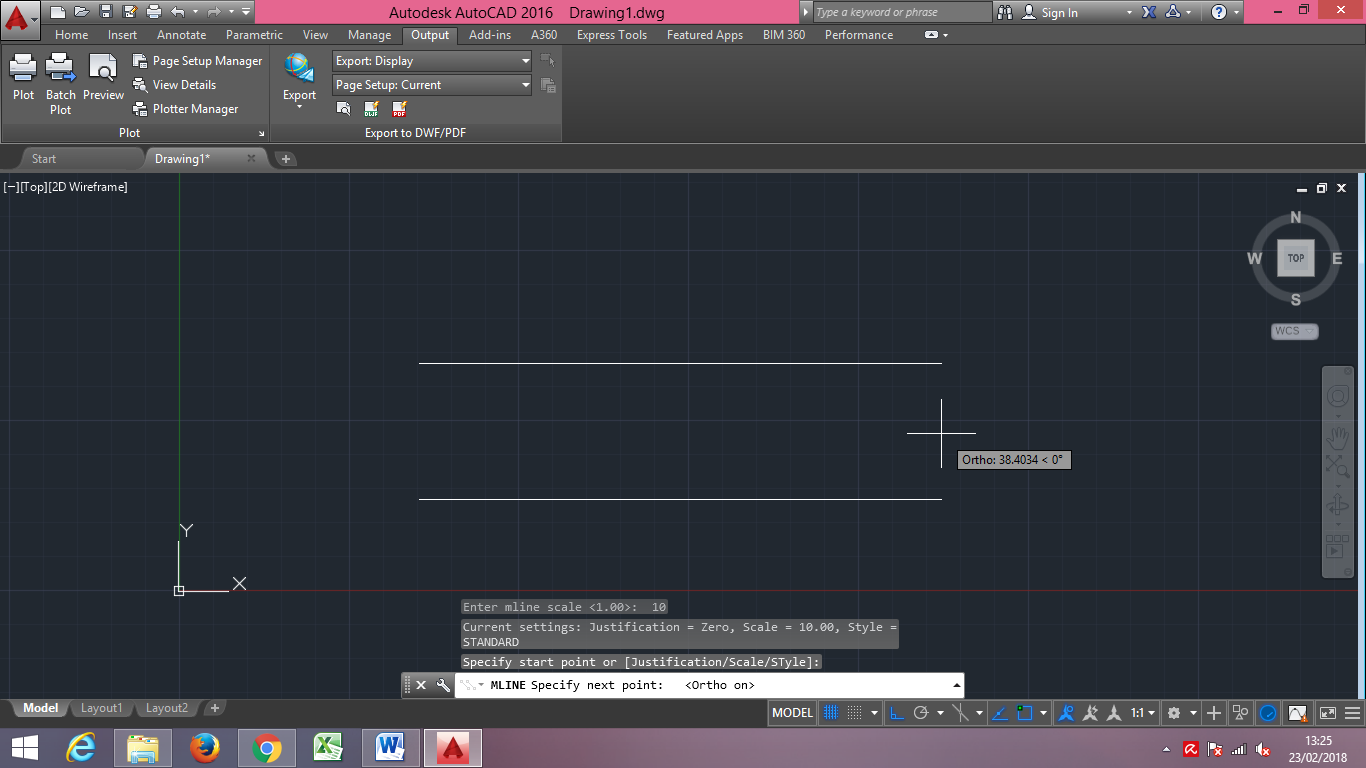Screen dimensions: 1366x768
Task: Open the Export: Display dropdown
Action: pyautogui.click(x=524, y=60)
